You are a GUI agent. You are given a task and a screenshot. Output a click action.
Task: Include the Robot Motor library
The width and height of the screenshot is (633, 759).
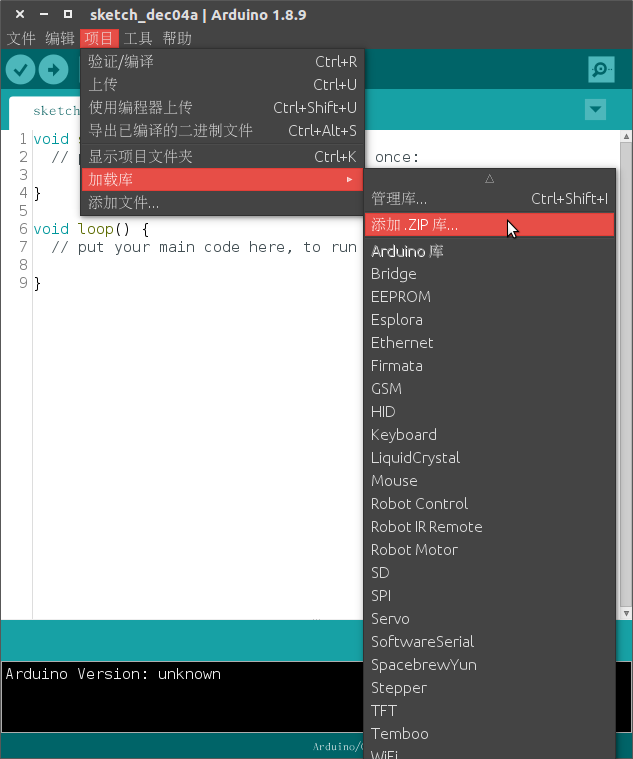coord(489,550)
